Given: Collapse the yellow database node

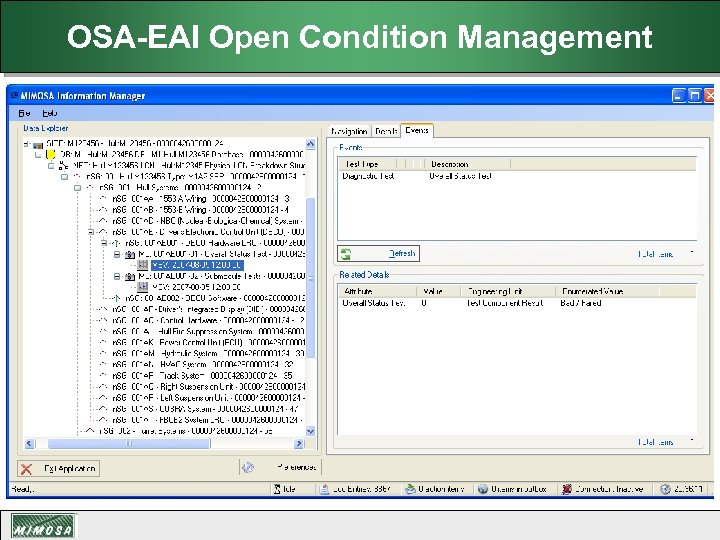Looking at the screenshot, I should pyautogui.click(x=38, y=155).
